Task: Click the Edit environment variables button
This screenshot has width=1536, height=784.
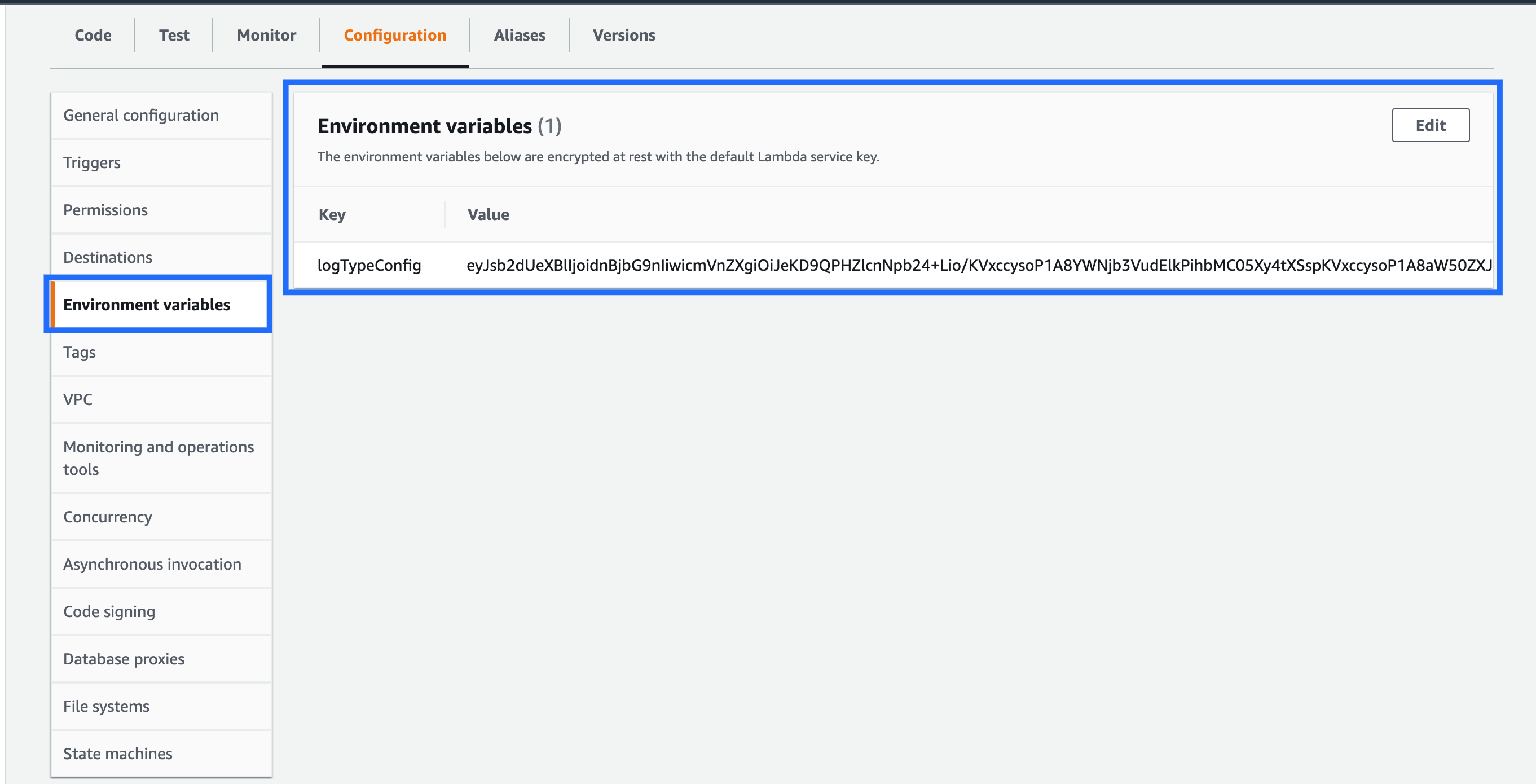Action: click(1430, 125)
